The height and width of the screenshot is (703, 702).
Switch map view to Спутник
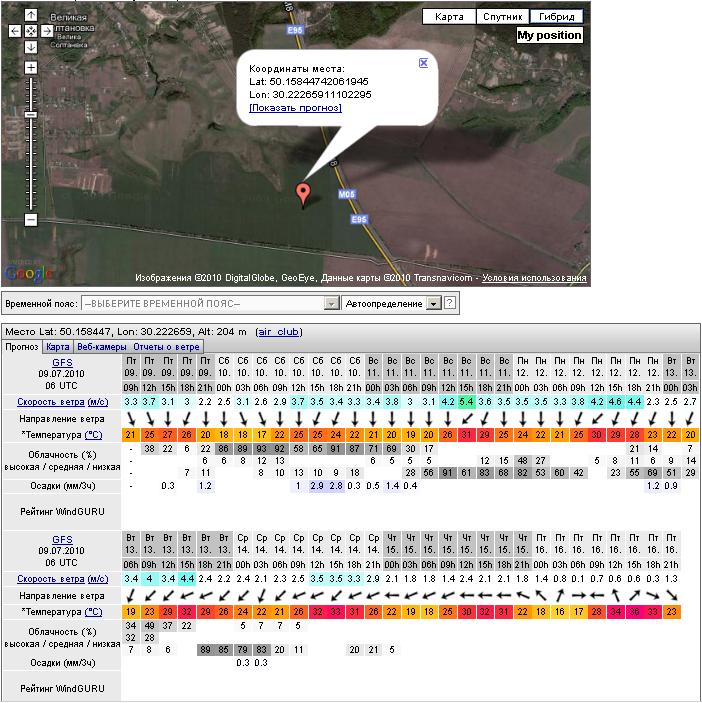click(x=502, y=17)
